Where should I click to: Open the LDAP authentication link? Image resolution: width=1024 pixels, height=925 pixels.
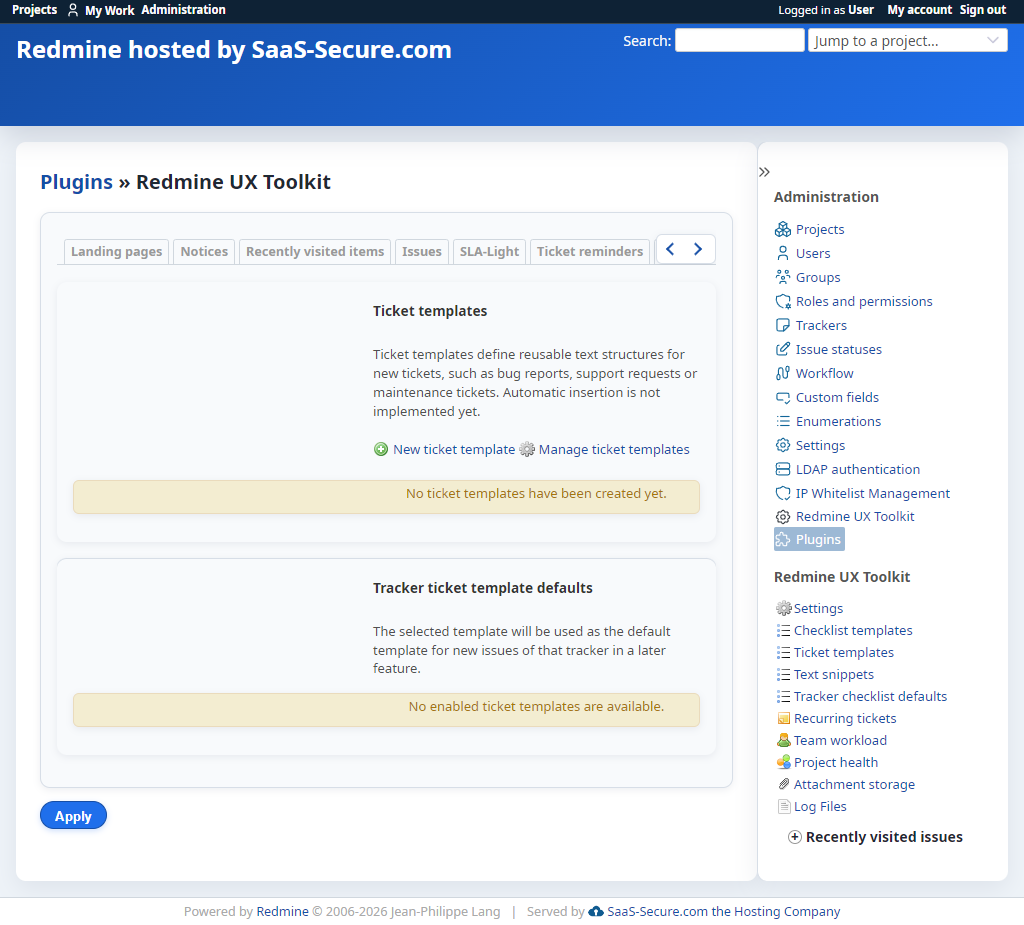(x=857, y=469)
